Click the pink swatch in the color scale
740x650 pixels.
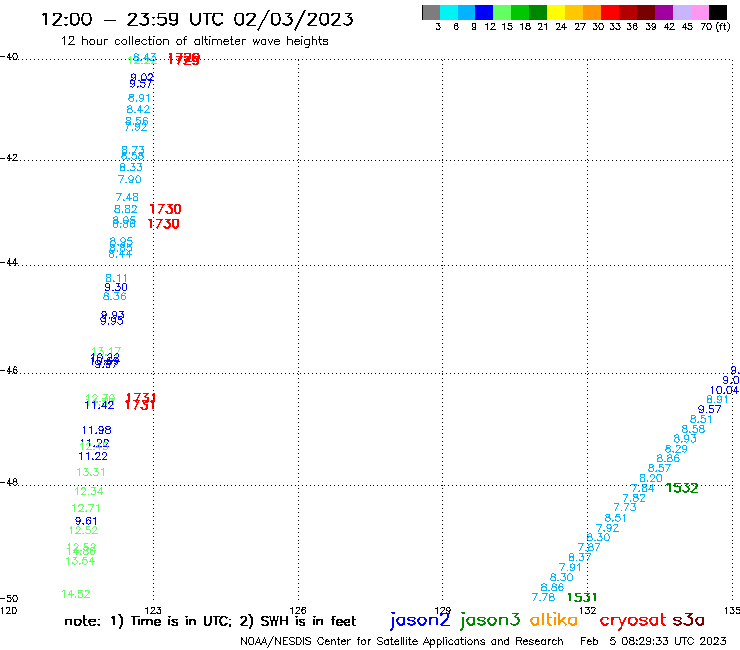tap(699, 12)
